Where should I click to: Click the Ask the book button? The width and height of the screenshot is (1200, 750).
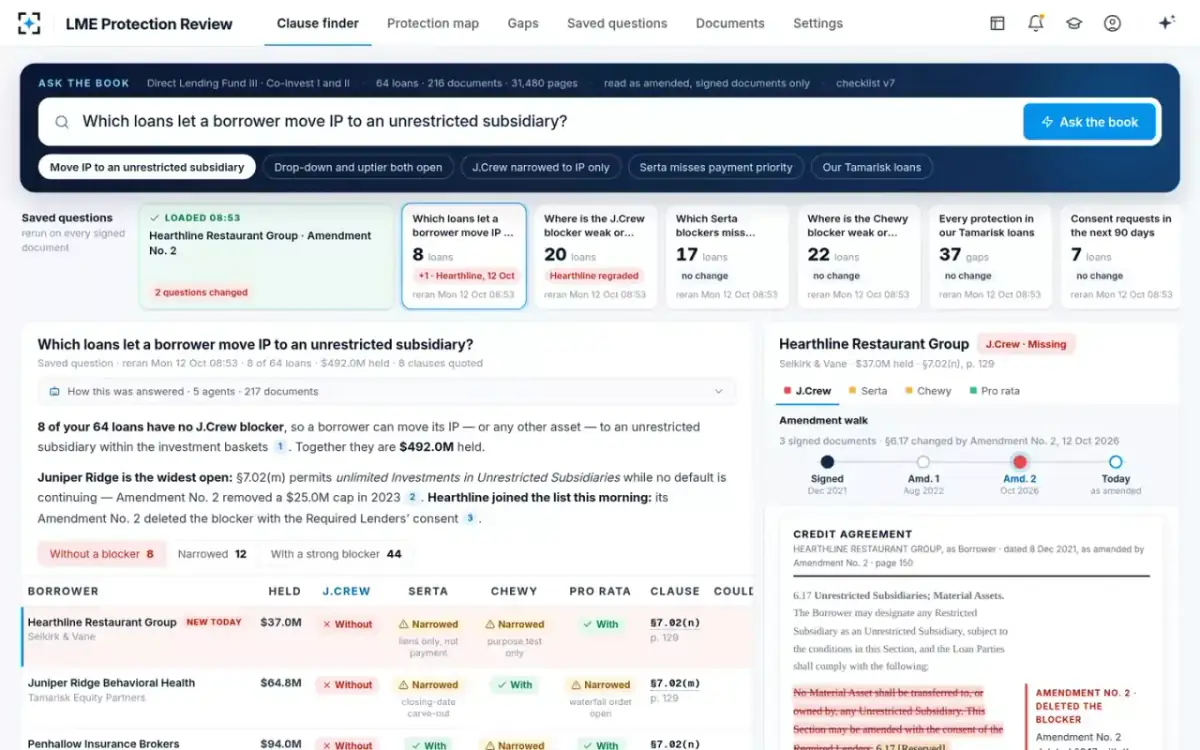(x=1089, y=122)
